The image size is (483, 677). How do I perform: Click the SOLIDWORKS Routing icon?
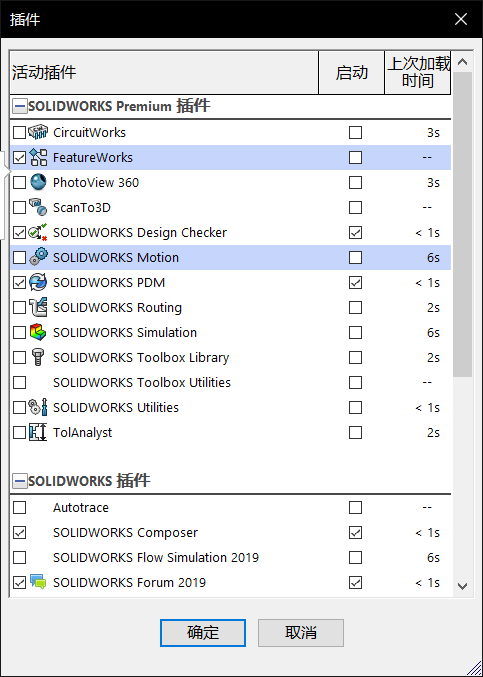(38, 307)
